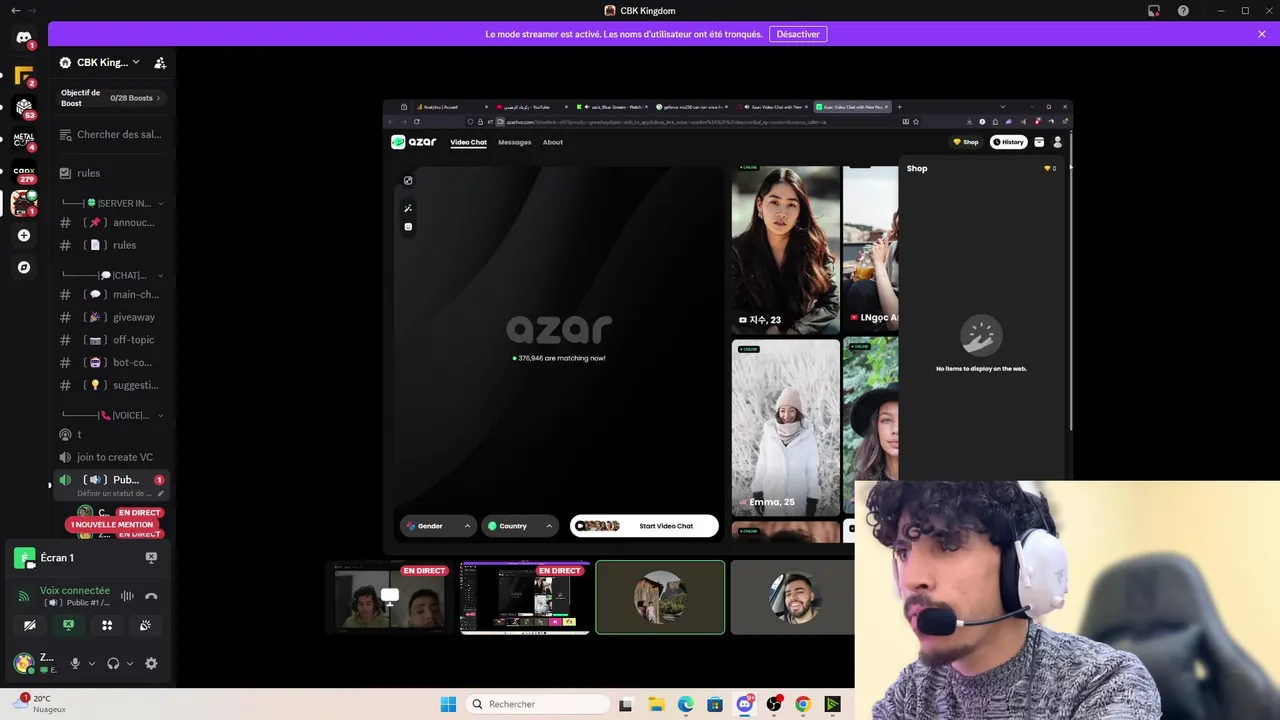Toggle camera on in voice panel
Image resolution: width=1280 pixels, height=720 pixels.
[x=30, y=625]
